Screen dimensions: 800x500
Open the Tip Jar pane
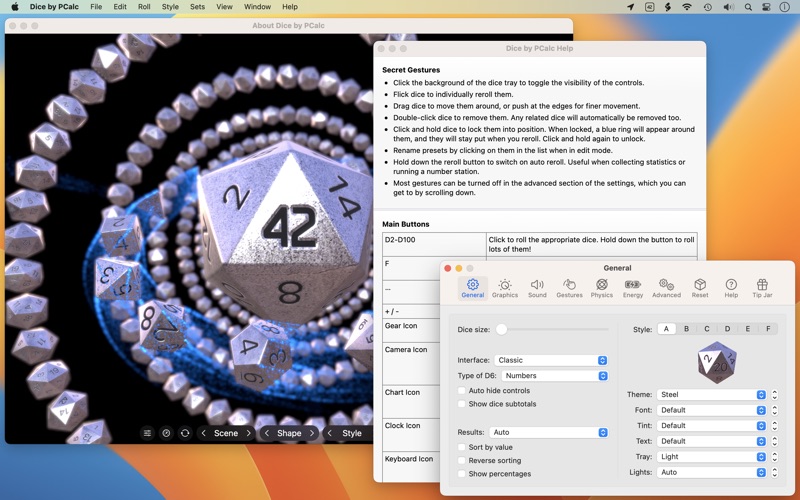coord(762,288)
